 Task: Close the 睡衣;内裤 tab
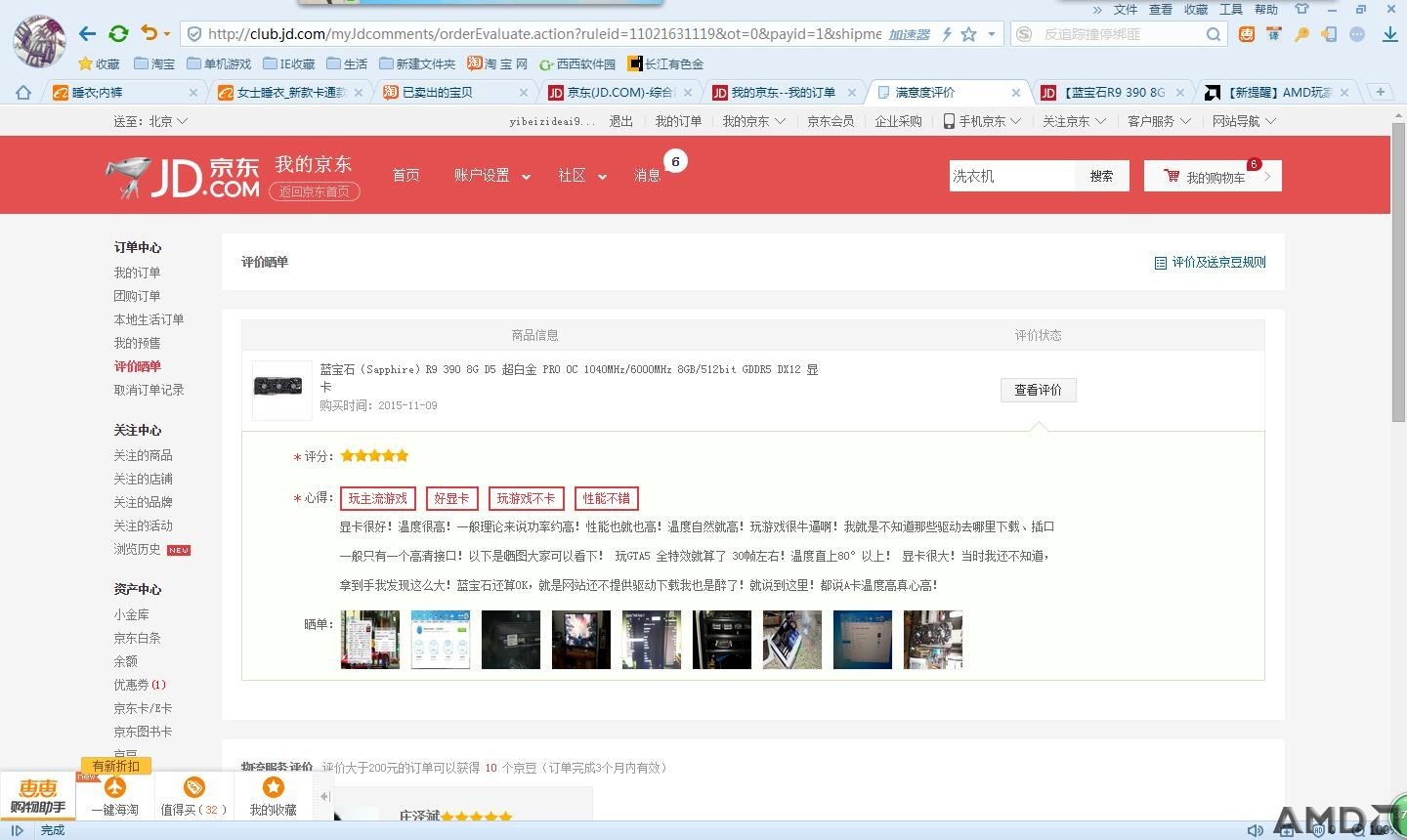[x=192, y=93]
